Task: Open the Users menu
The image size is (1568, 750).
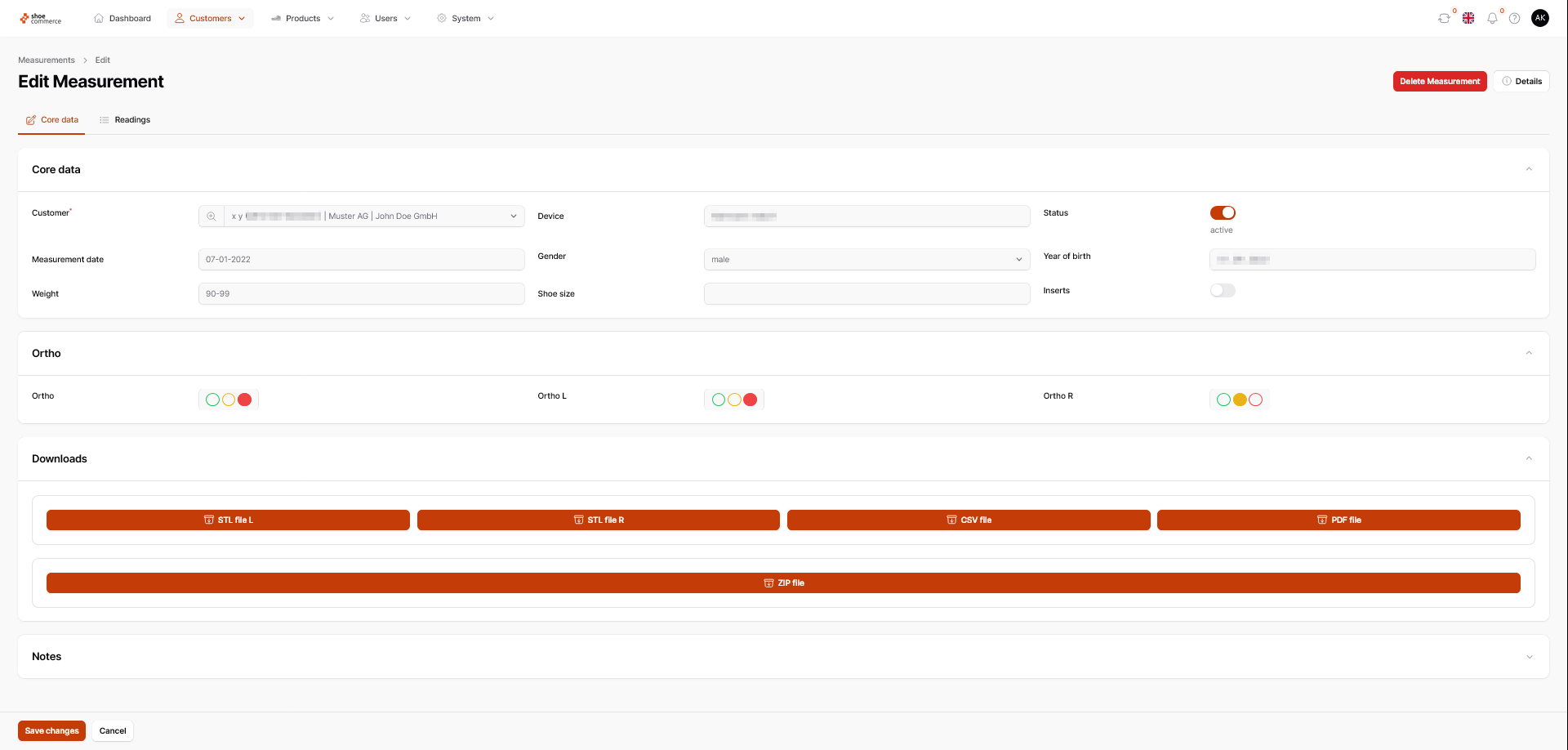Action: (385, 18)
